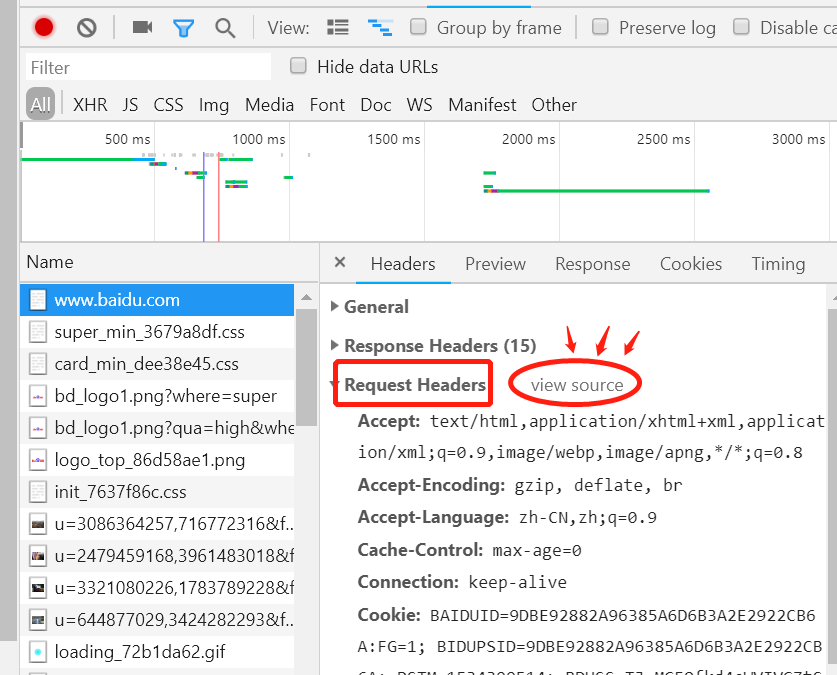Screen dimensions: 837x675
Task: Open the Cookies tab
Action: (x=690, y=264)
